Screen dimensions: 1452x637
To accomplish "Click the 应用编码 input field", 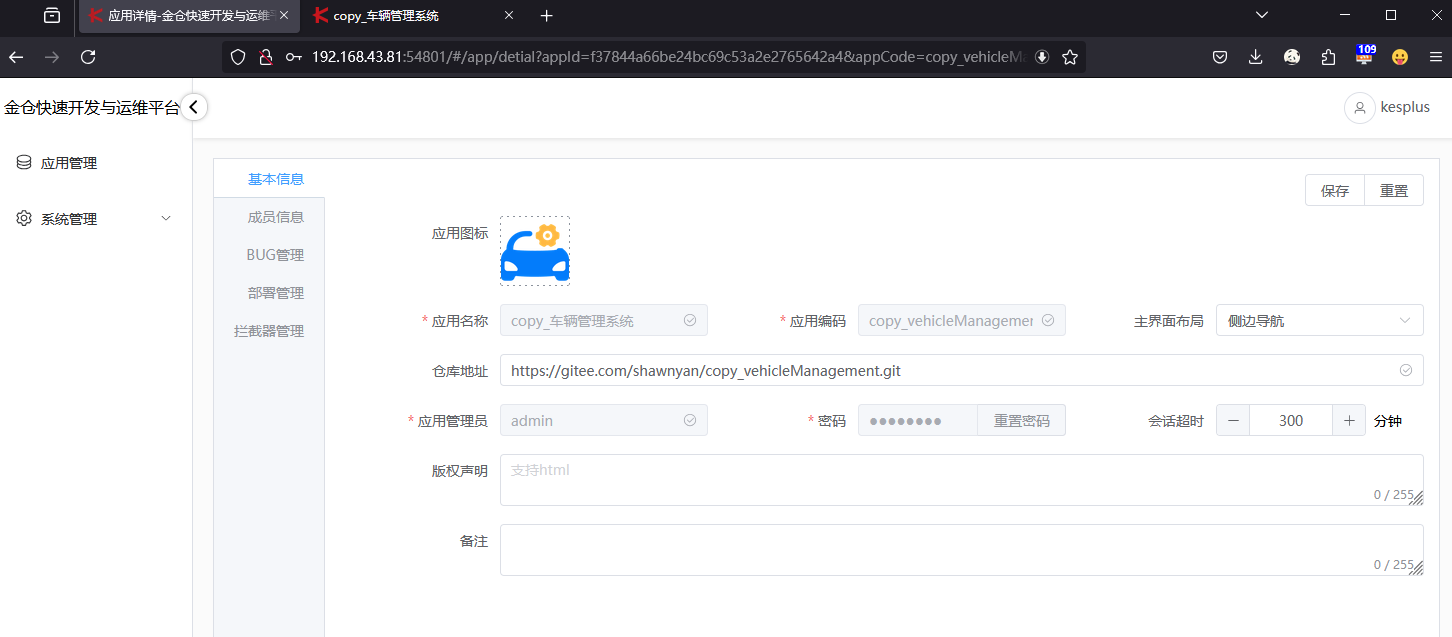I will [x=962, y=321].
